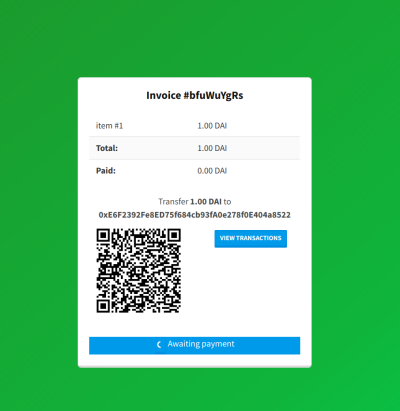Click the View Transactions button
The image size is (400, 411).
250,238
